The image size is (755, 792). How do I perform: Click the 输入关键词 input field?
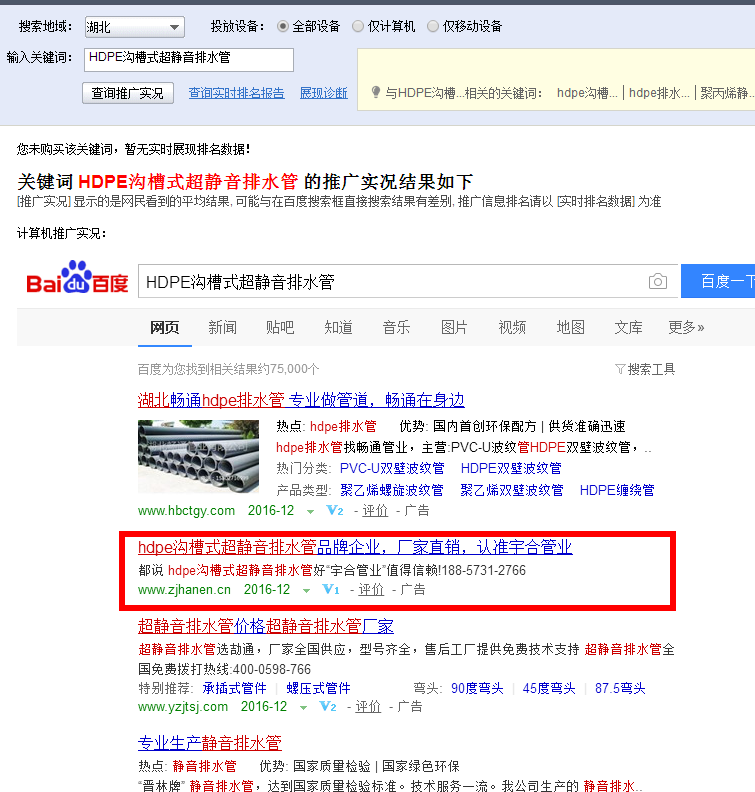(x=189, y=60)
